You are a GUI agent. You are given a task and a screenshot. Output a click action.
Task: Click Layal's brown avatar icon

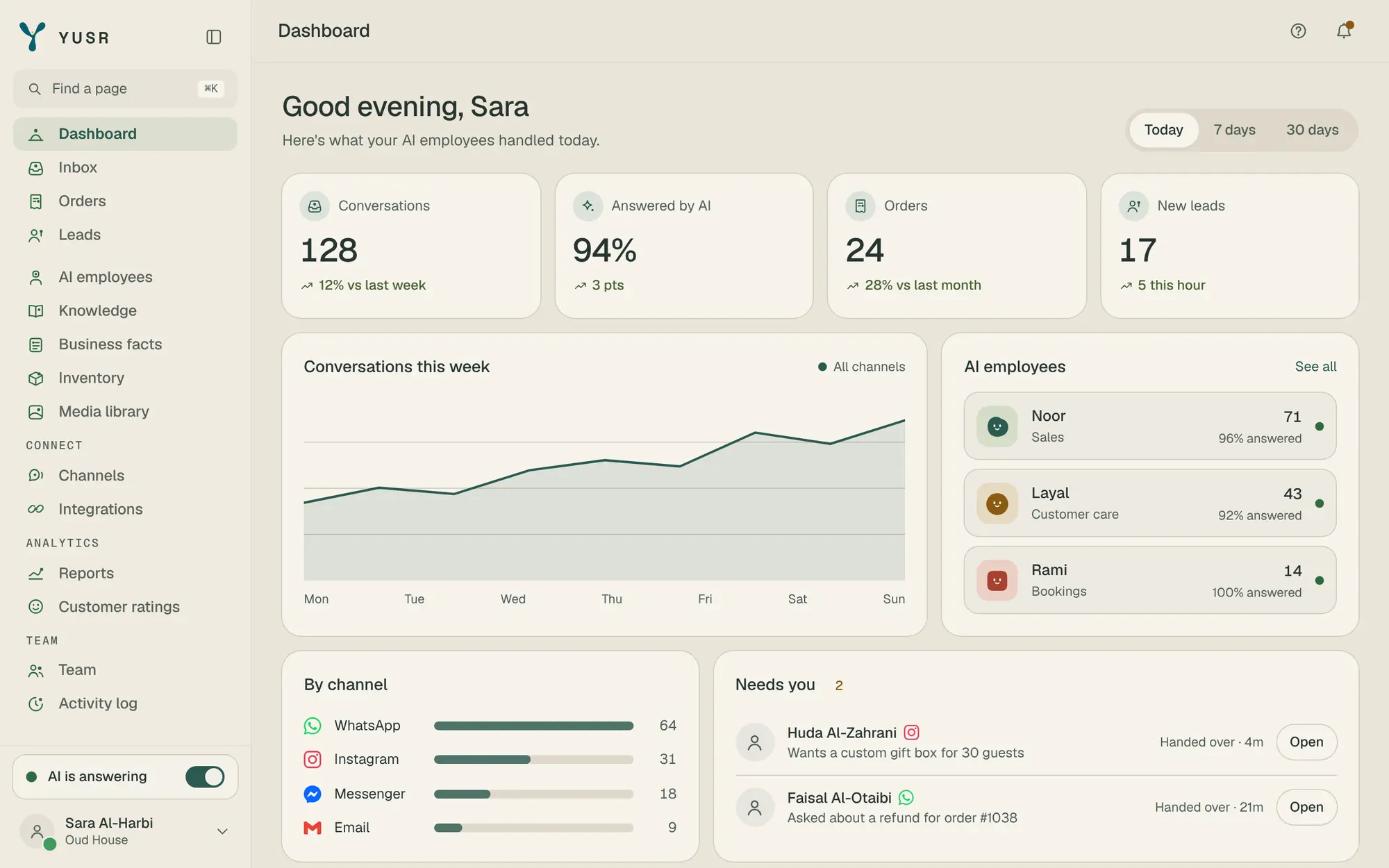click(997, 503)
